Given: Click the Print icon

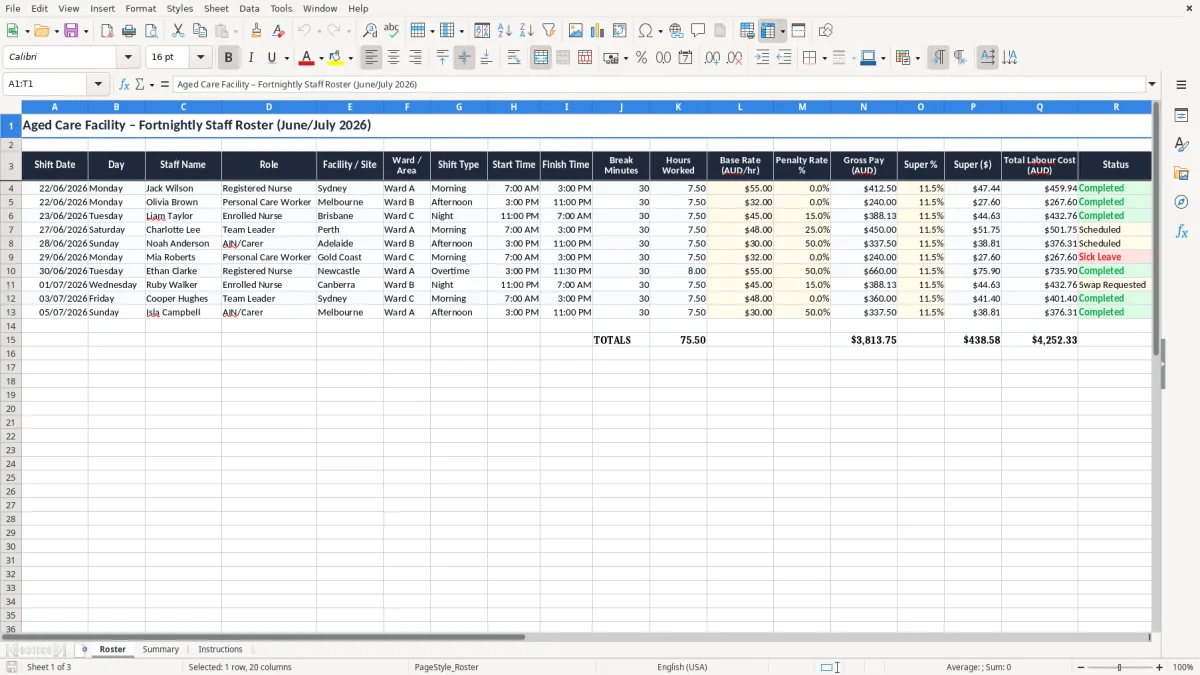Looking at the screenshot, I should point(129,30).
